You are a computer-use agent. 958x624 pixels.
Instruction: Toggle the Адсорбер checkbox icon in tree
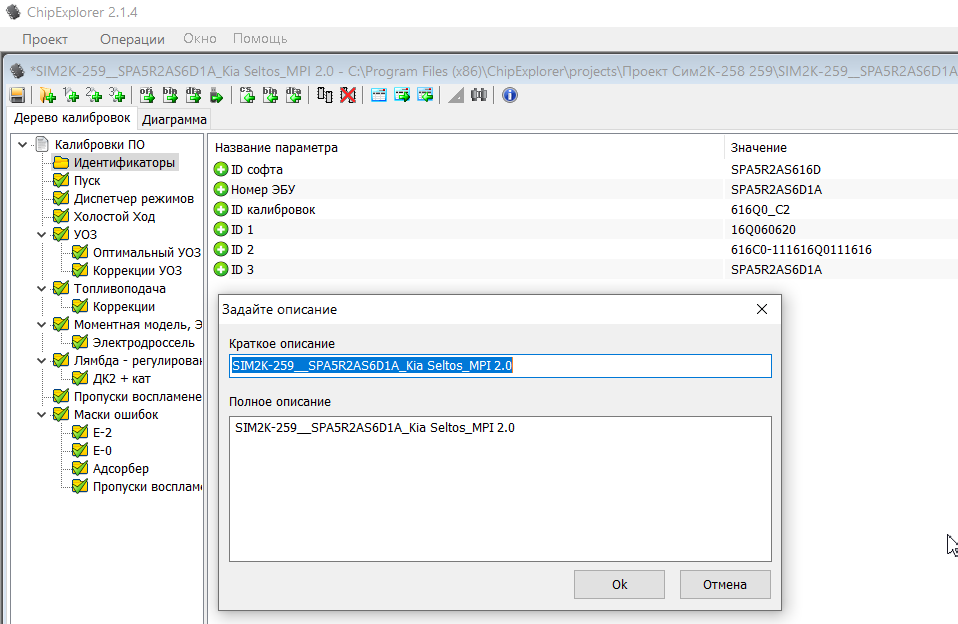pyautogui.click(x=80, y=469)
